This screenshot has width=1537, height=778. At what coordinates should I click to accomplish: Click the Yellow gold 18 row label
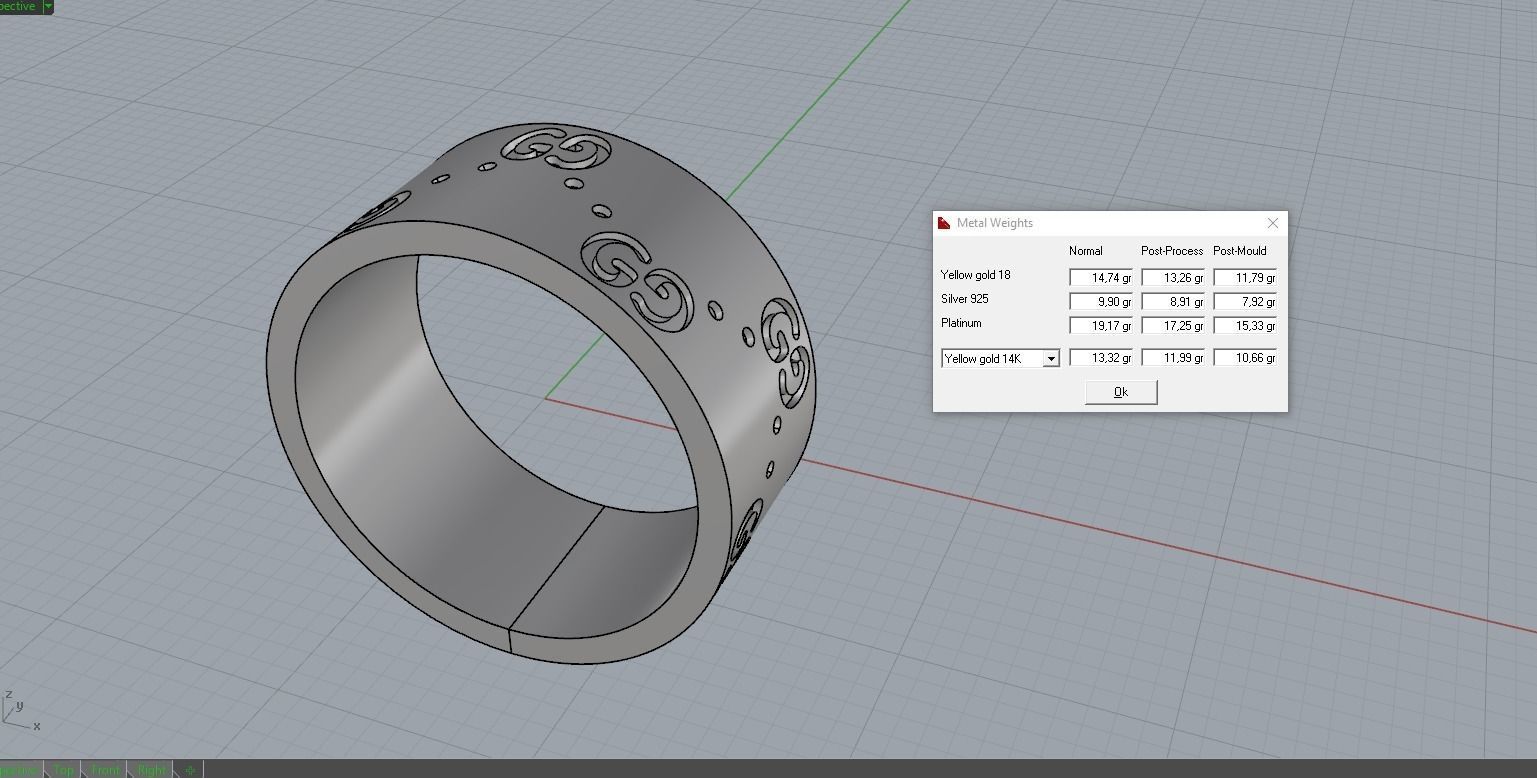[976, 275]
